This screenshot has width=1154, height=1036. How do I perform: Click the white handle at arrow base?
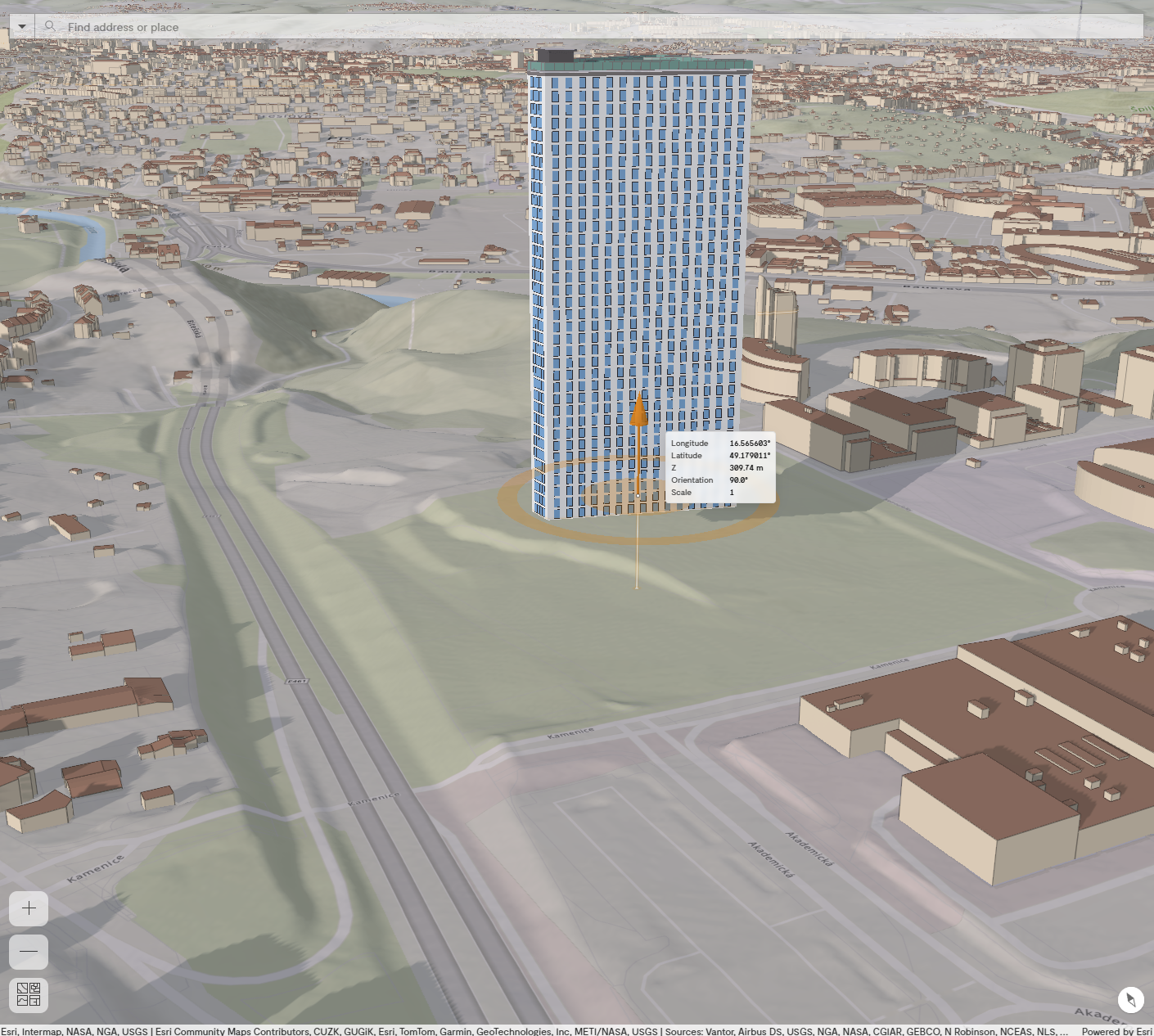tap(638, 495)
